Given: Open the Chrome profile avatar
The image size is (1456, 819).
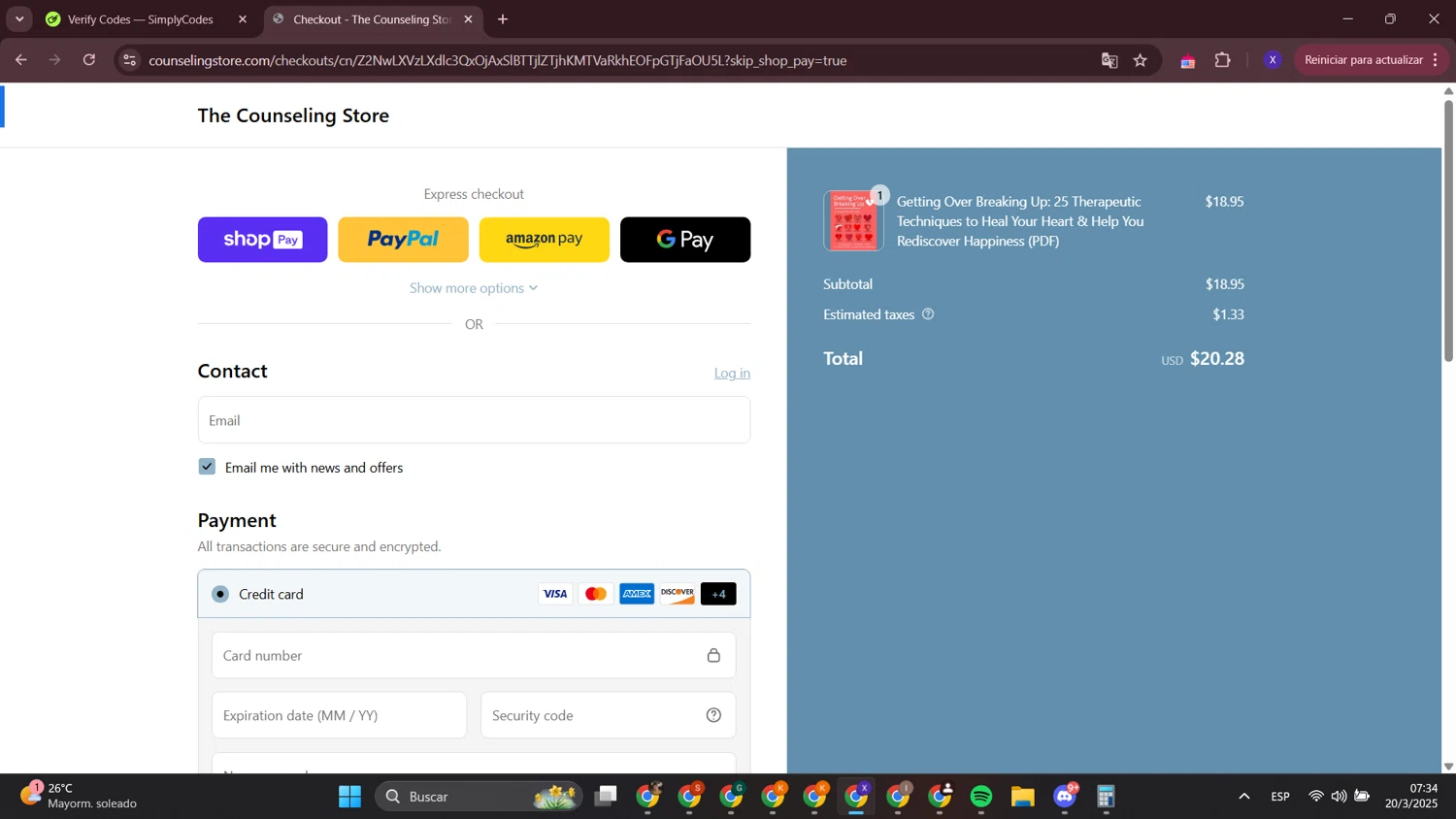Looking at the screenshot, I should coord(1273,60).
